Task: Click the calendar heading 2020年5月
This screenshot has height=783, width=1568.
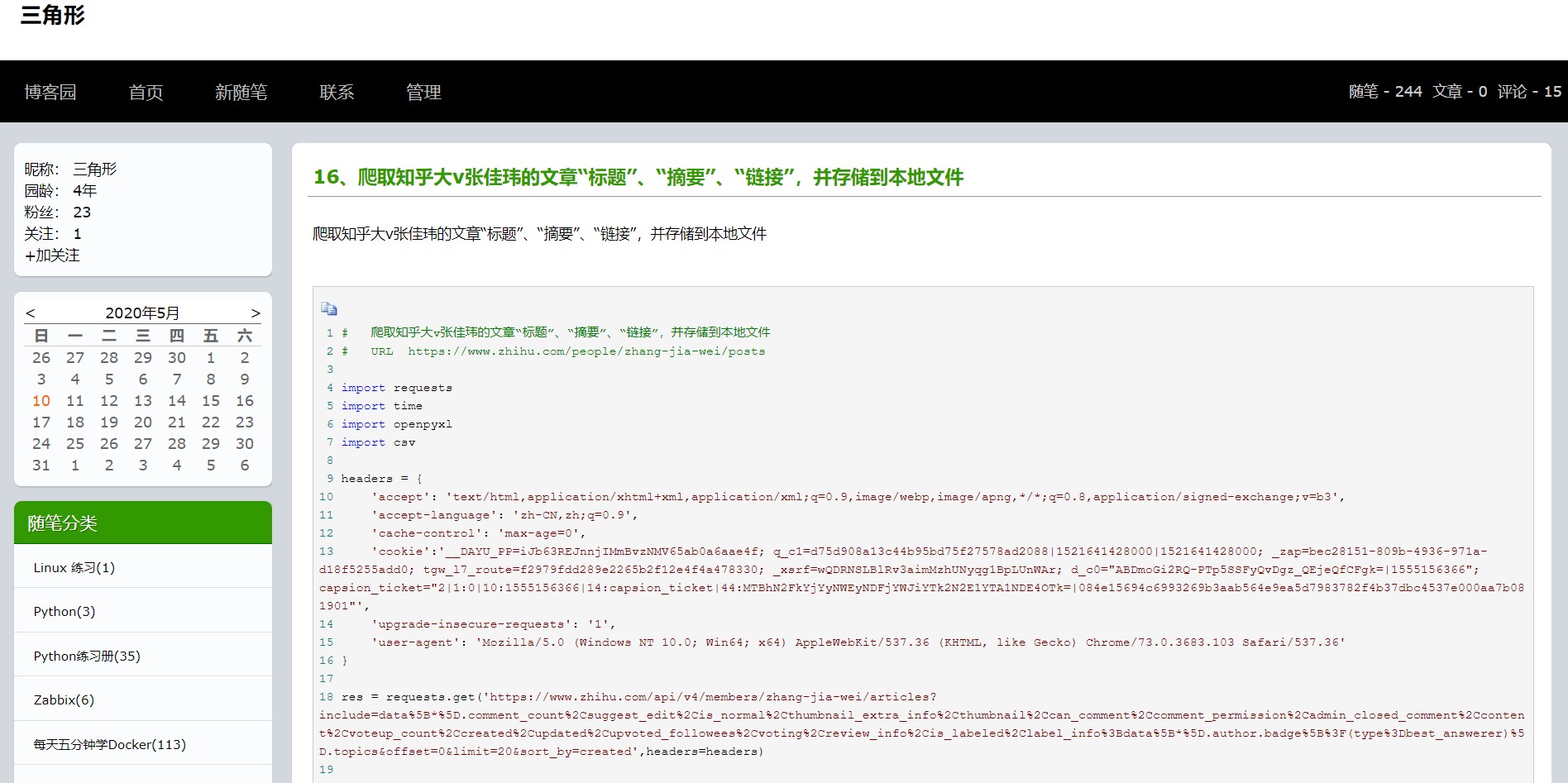Action: 142,313
